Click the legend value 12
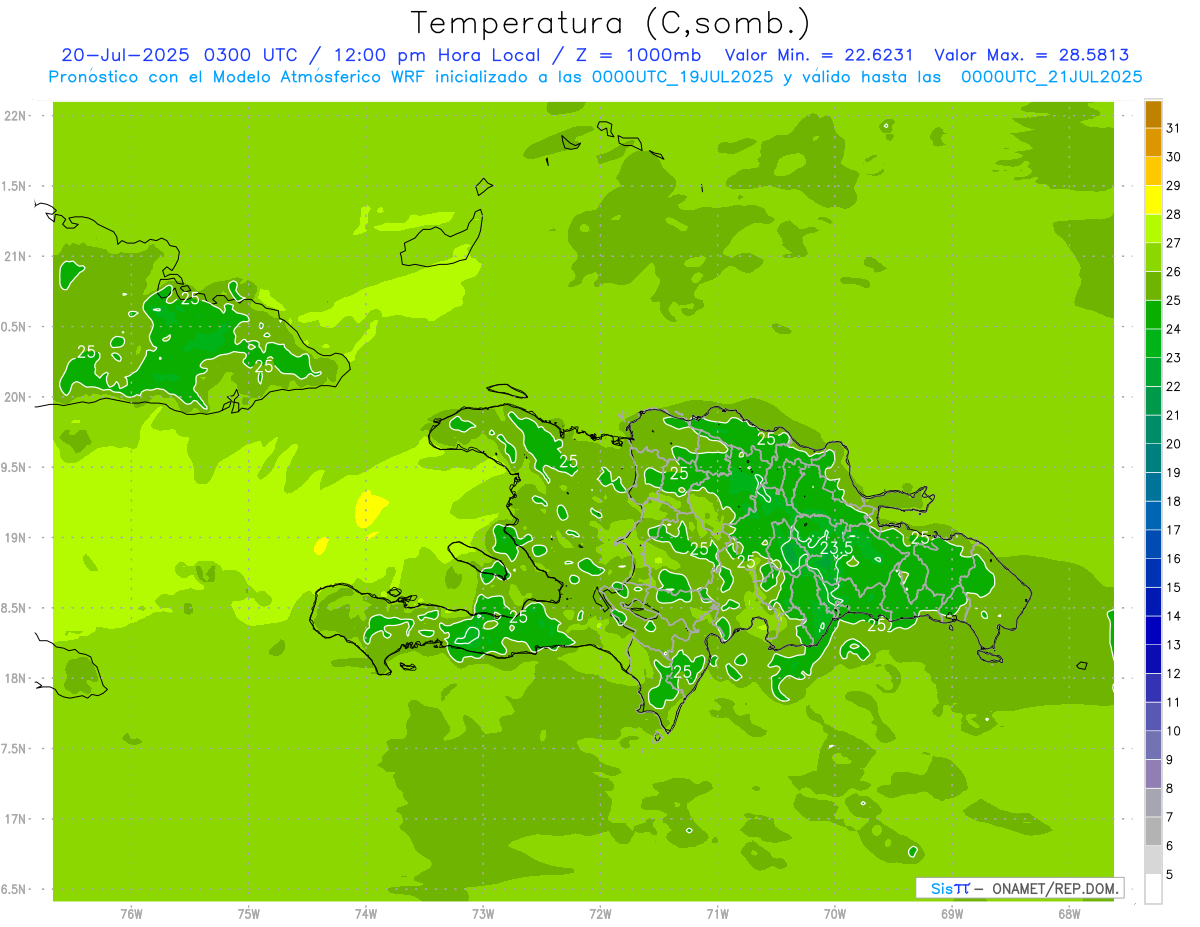Screen dimensions: 1200x927 pos(1173,673)
